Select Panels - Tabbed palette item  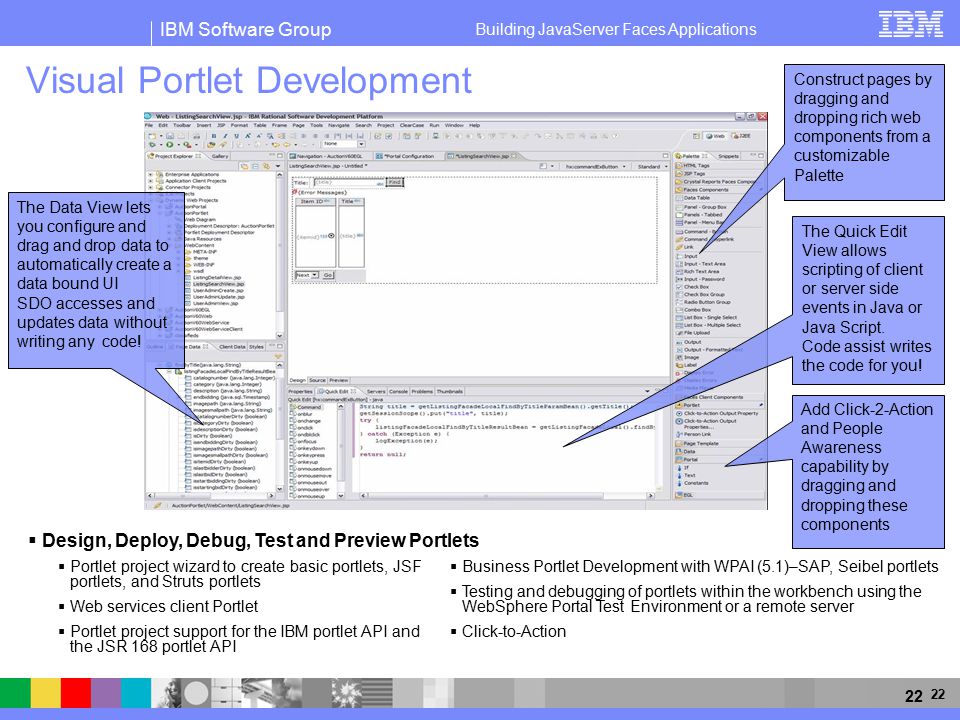(699, 215)
